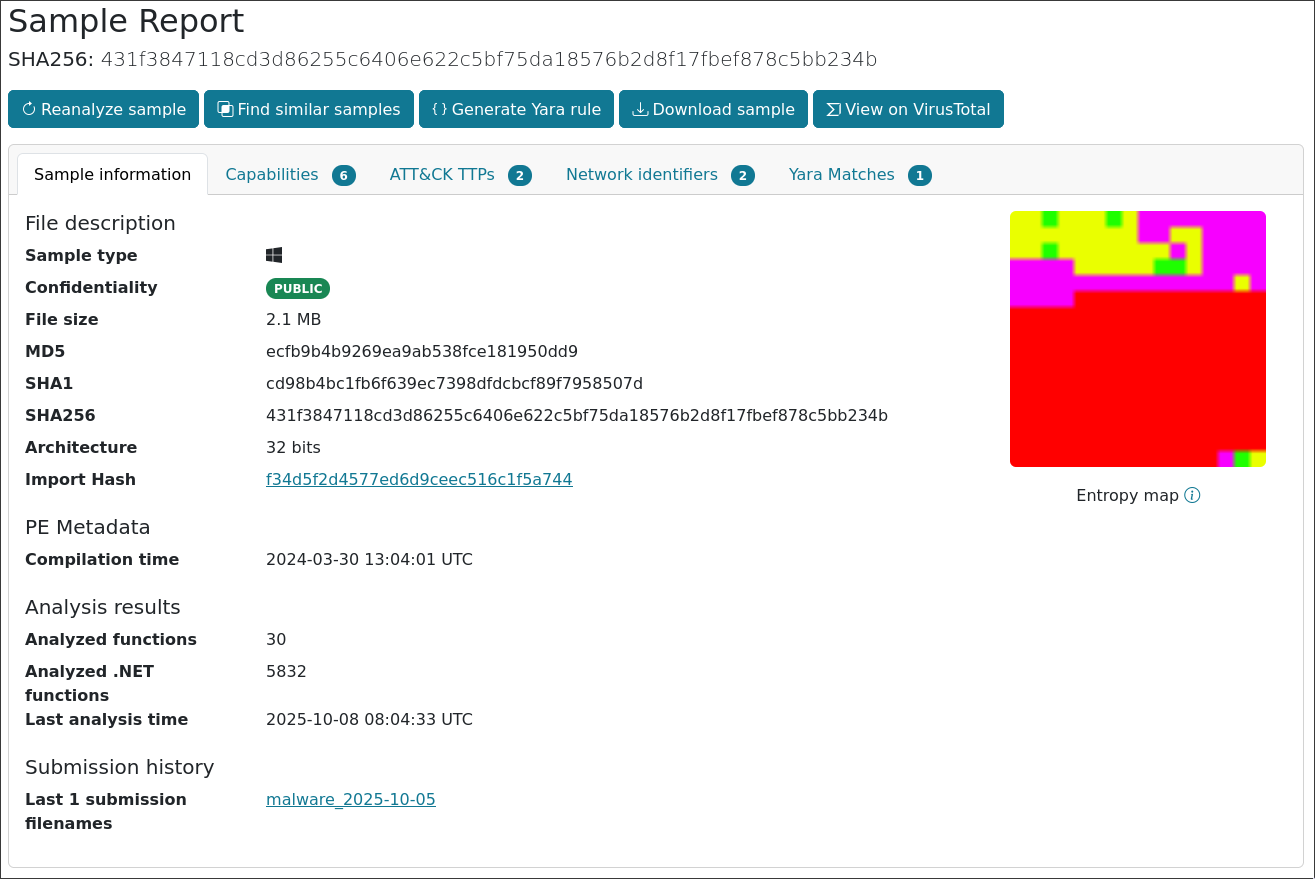Open the Import Hash link
The height and width of the screenshot is (879, 1315).
pyautogui.click(x=419, y=479)
